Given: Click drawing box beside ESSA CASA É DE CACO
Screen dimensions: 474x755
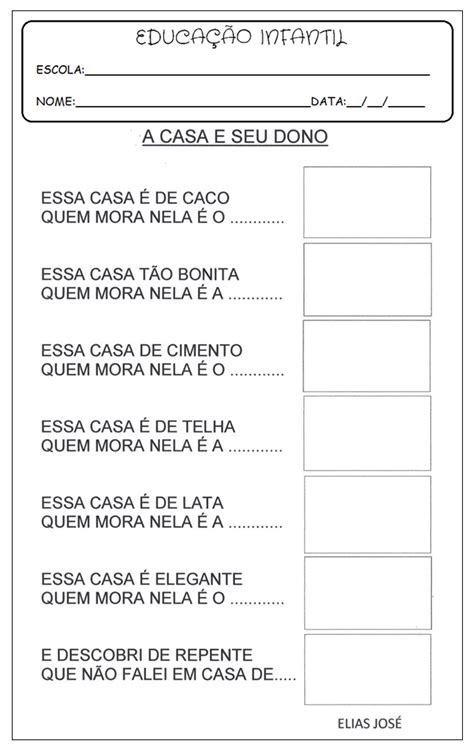Looking at the screenshot, I should (367, 202).
